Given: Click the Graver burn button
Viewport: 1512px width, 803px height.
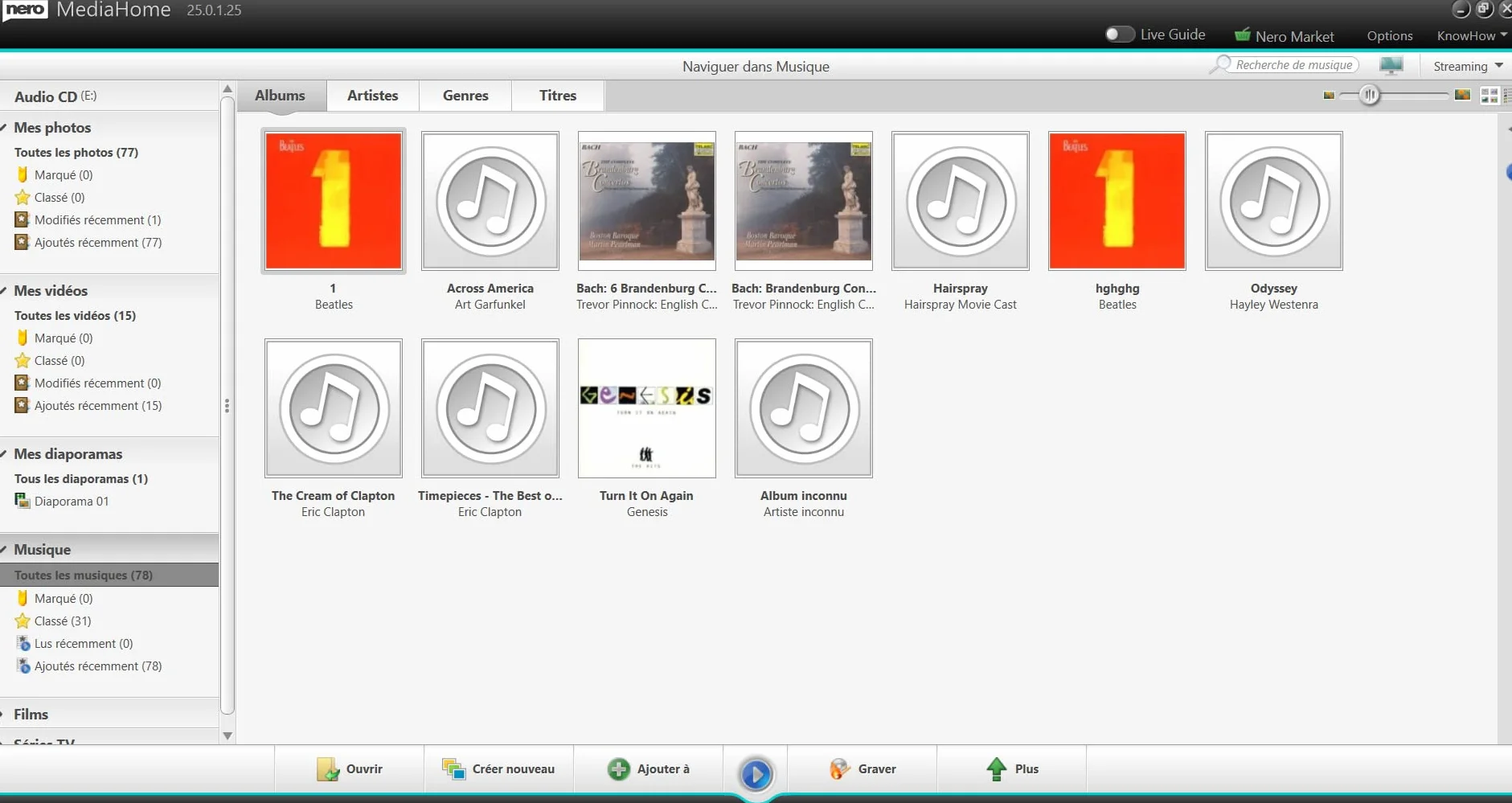Looking at the screenshot, I should click(862, 769).
